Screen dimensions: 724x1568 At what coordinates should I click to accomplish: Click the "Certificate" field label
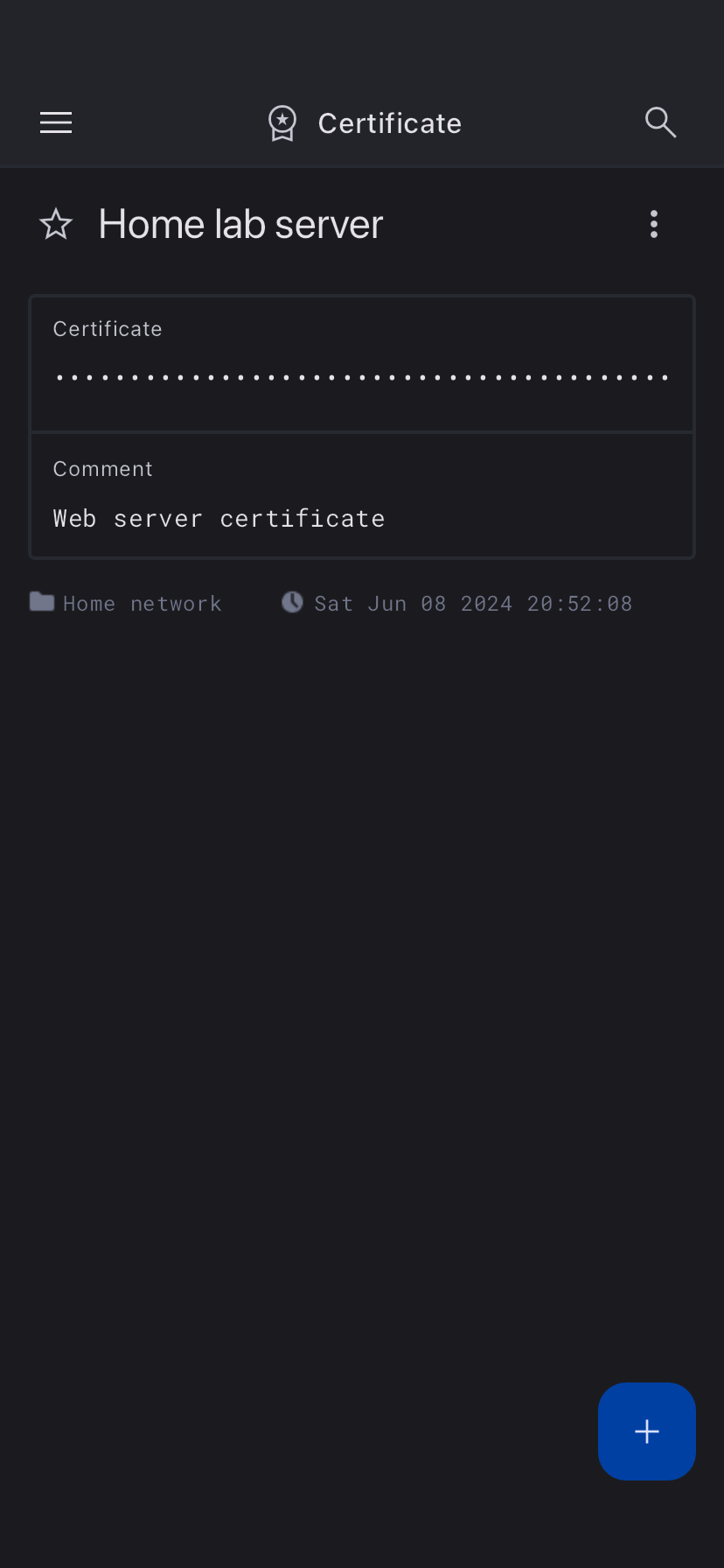pyautogui.click(x=108, y=329)
